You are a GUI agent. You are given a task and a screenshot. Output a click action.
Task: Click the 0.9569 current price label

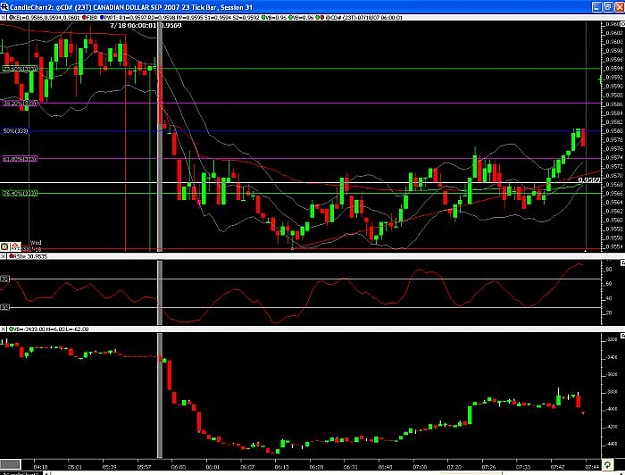point(590,181)
